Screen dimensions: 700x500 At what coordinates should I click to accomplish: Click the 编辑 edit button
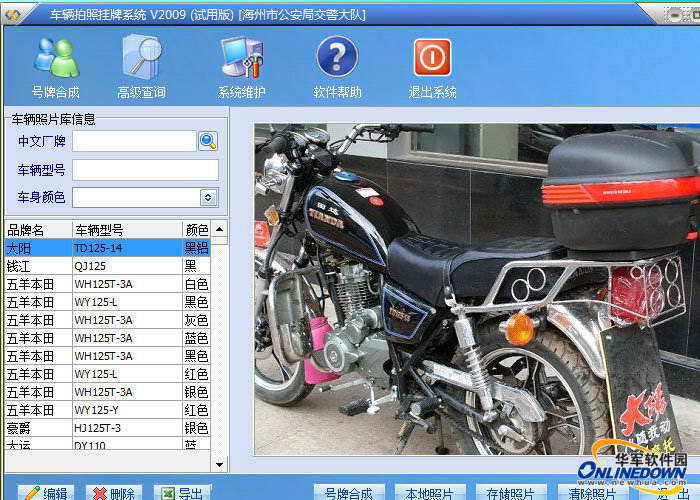click(x=46, y=493)
